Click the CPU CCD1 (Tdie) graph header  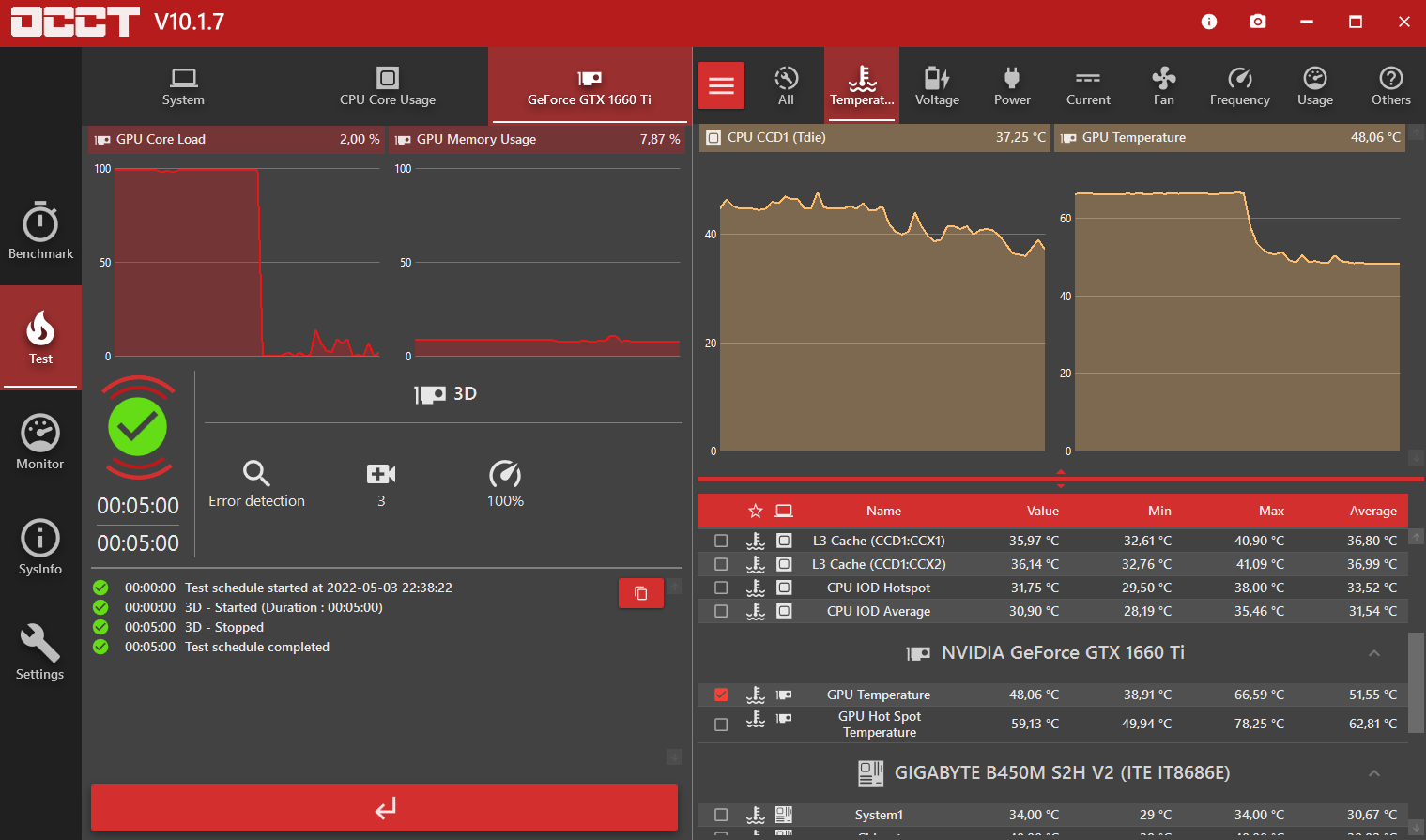[x=874, y=137]
